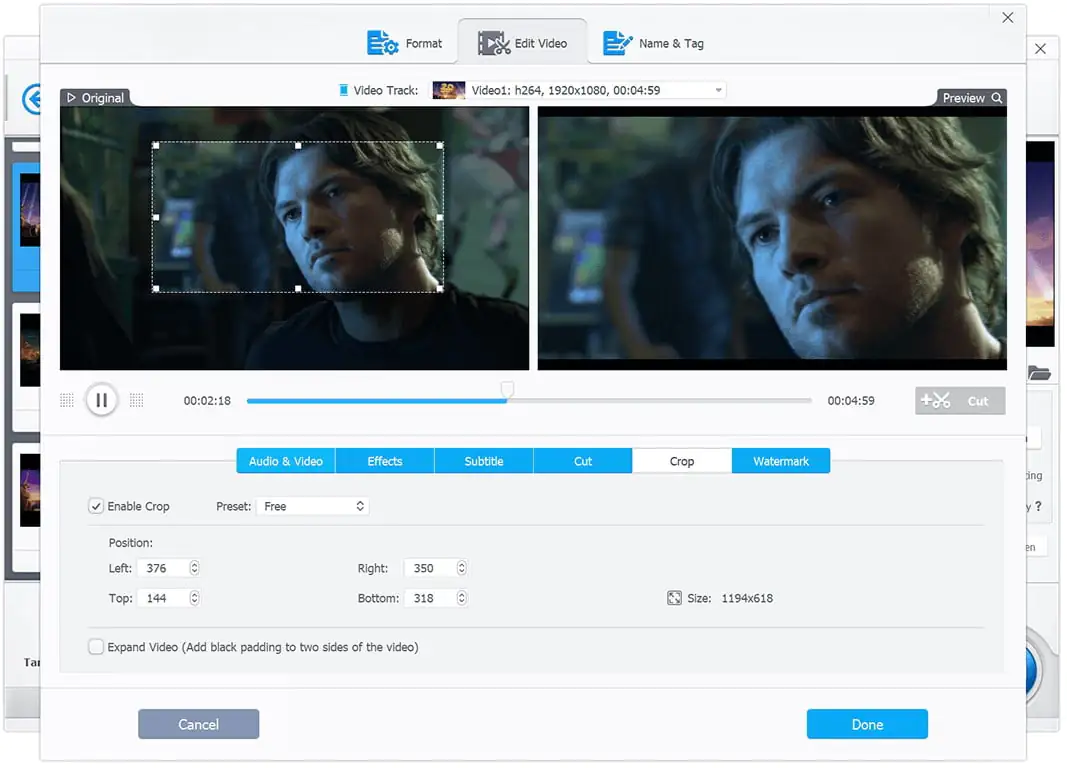Click the Size aspect-ratio icon

point(674,598)
